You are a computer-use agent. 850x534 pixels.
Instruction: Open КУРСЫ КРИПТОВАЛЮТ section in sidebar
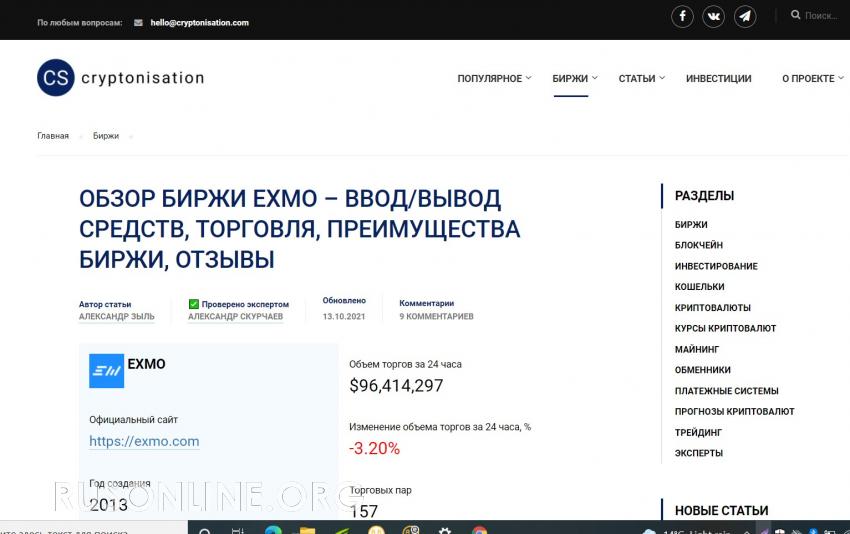click(725, 329)
